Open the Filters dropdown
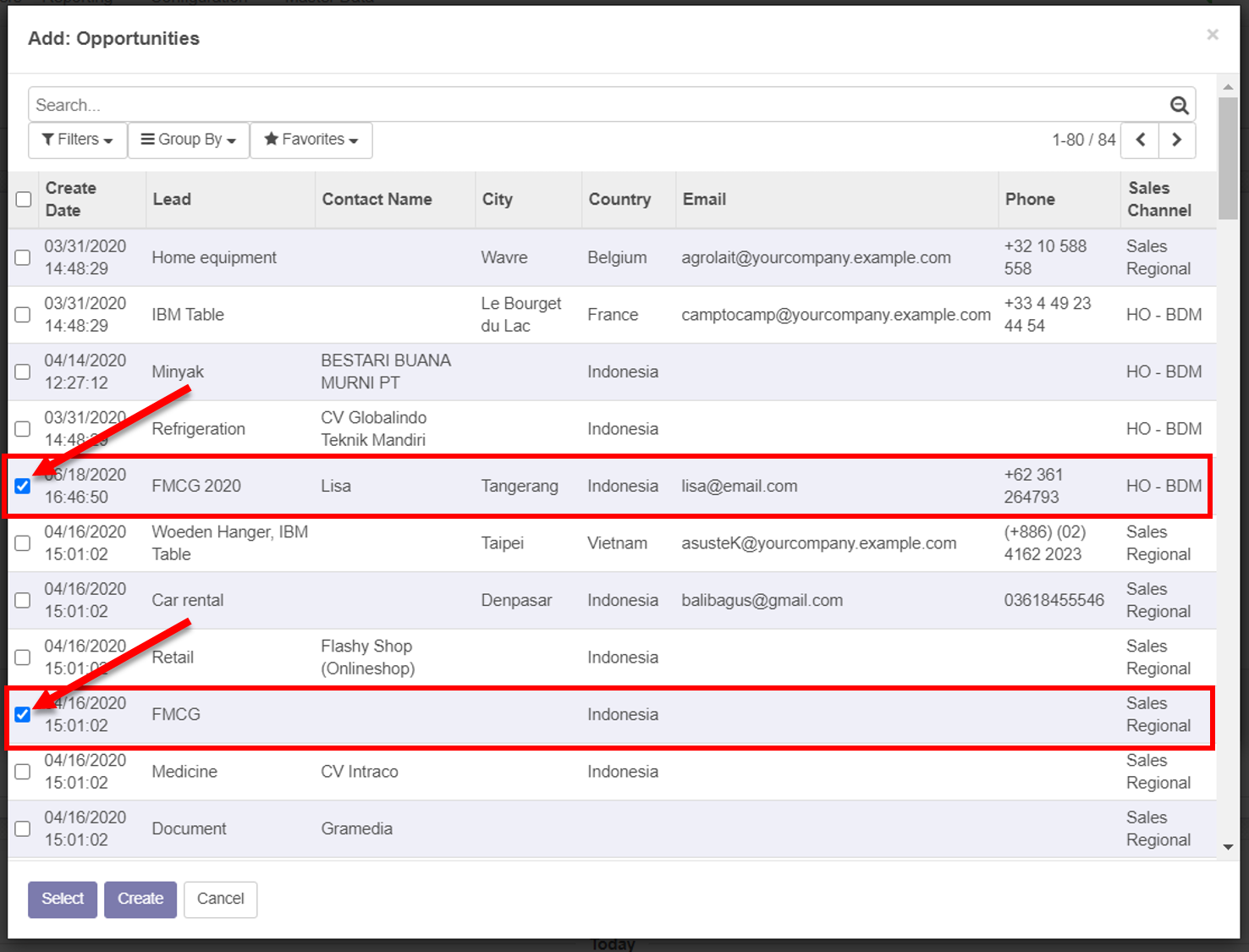The height and width of the screenshot is (952, 1249). (x=77, y=140)
